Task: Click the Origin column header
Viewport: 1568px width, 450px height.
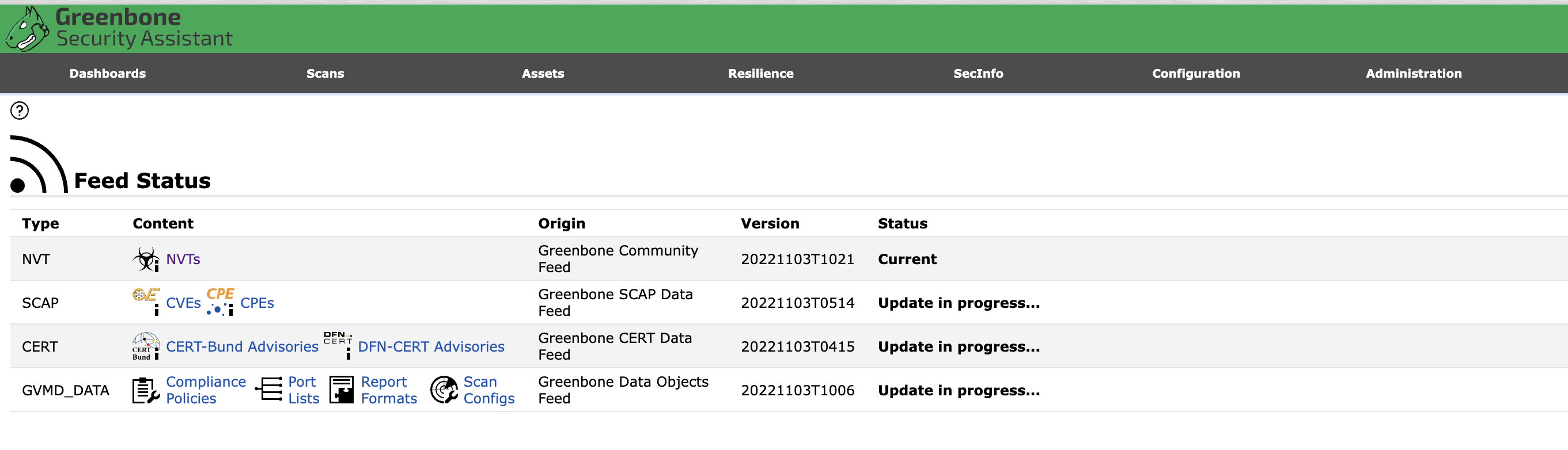Action: [x=562, y=224]
